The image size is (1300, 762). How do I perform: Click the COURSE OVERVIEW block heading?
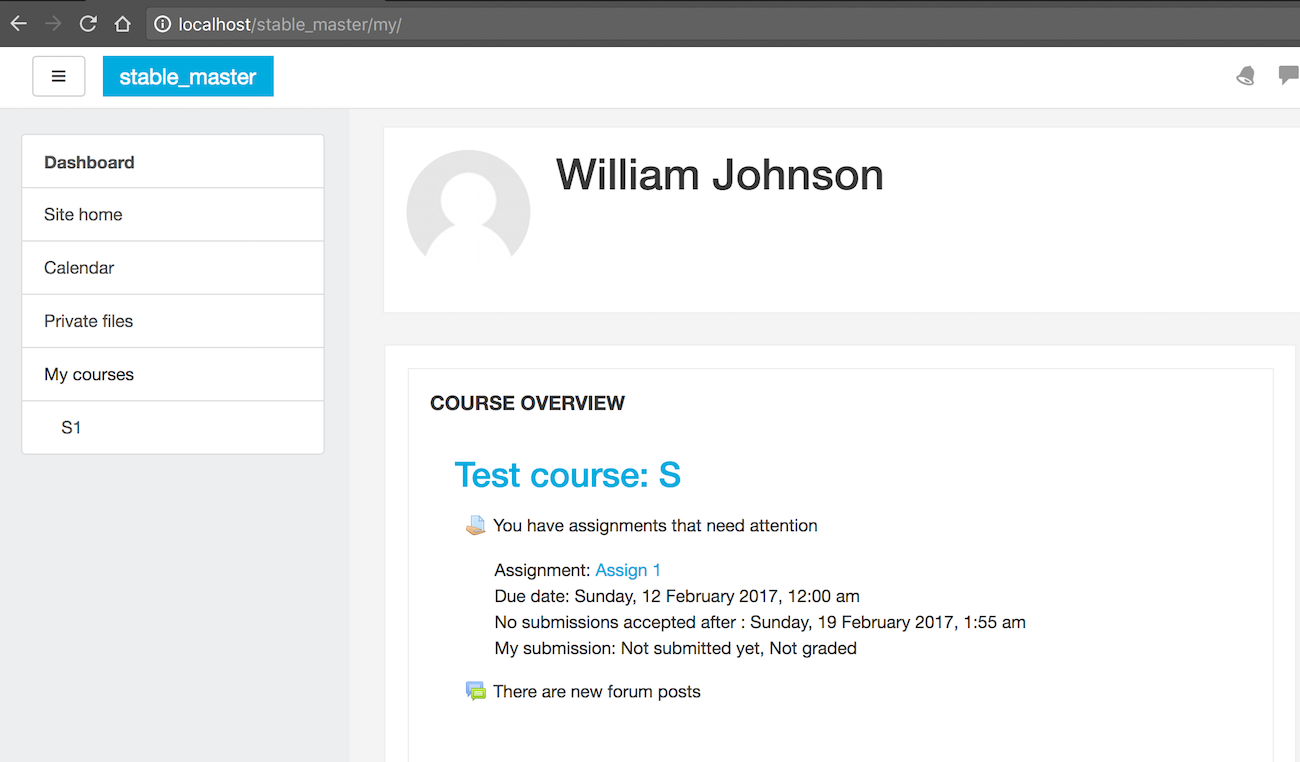[527, 403]
